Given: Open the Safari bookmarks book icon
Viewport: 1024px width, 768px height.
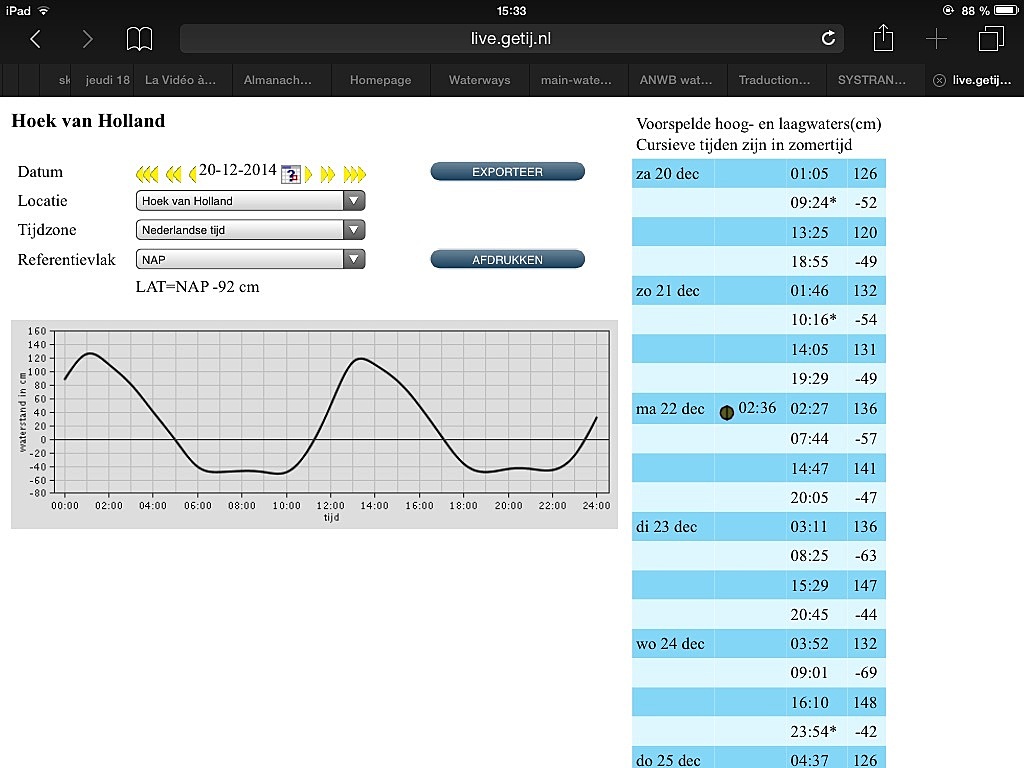Looking at the screenshot, I should click(x=139, y=39).
